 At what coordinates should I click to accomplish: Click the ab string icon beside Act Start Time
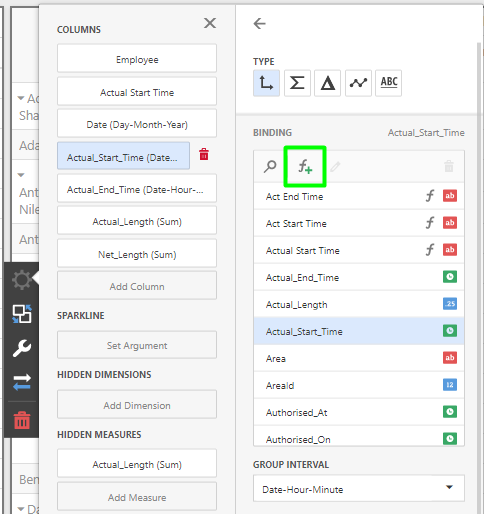(x=450, y=223)
